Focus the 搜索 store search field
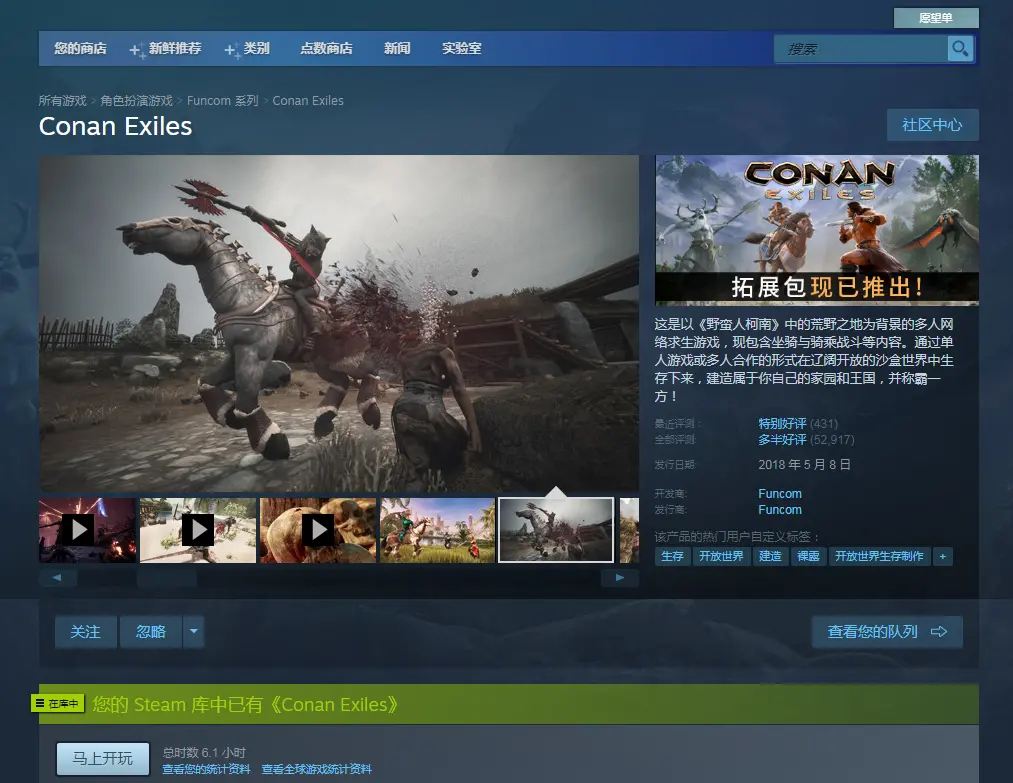 coord(861,48)
